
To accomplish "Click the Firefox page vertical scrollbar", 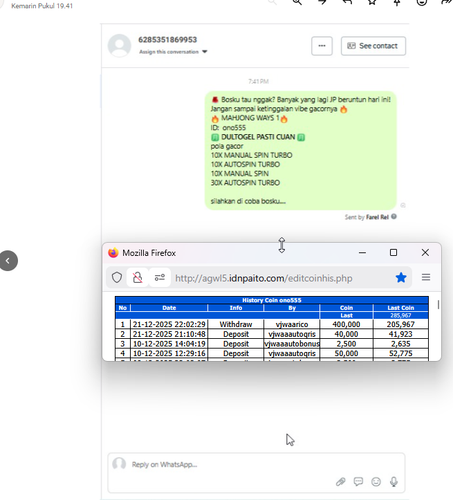I will click(438, 304).
